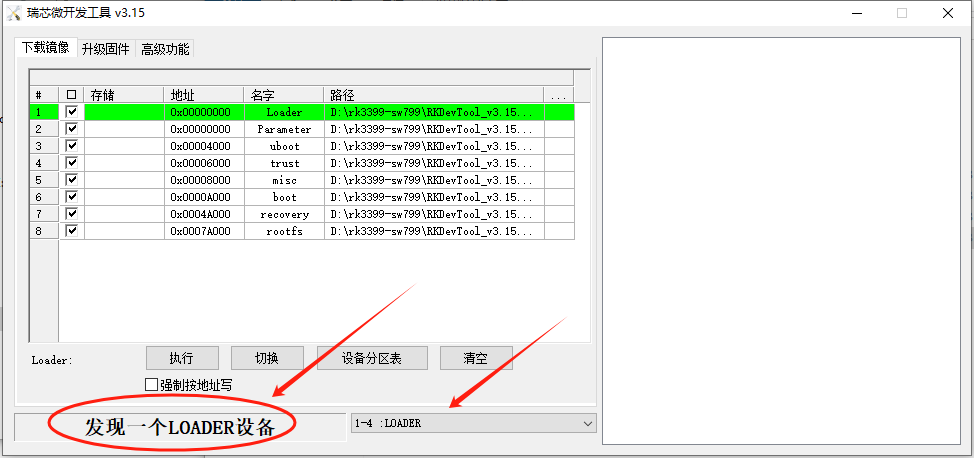Open the 1-4 LOADER device dropdown
974x458 pixels.
(x=472, y=423)
